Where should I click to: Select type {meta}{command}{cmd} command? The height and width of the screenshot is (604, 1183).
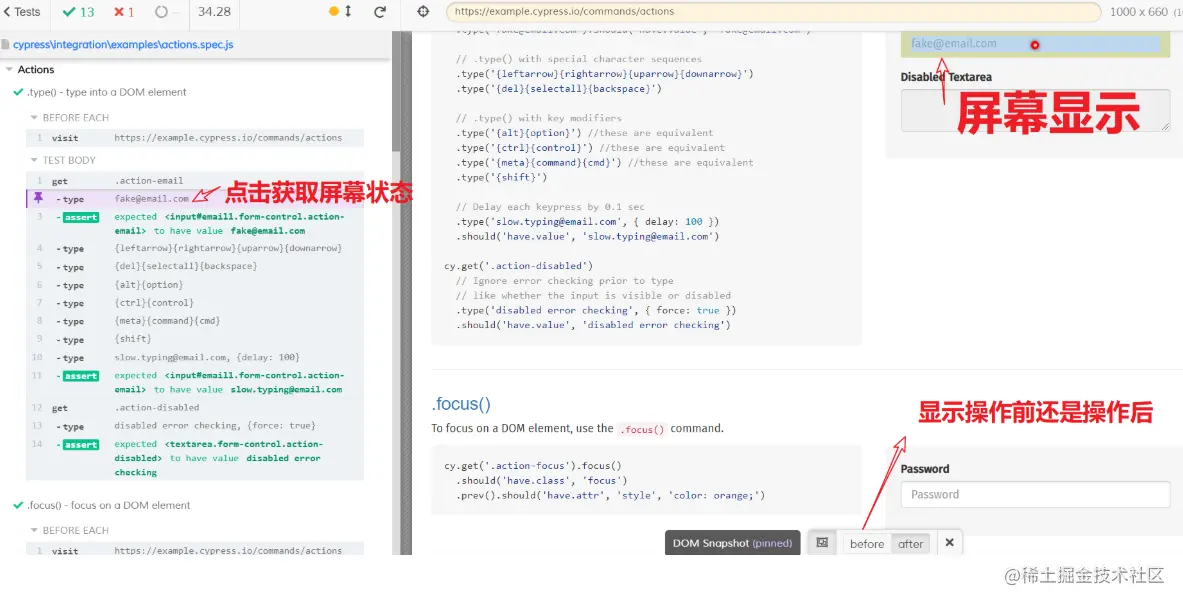pos(195,321)
